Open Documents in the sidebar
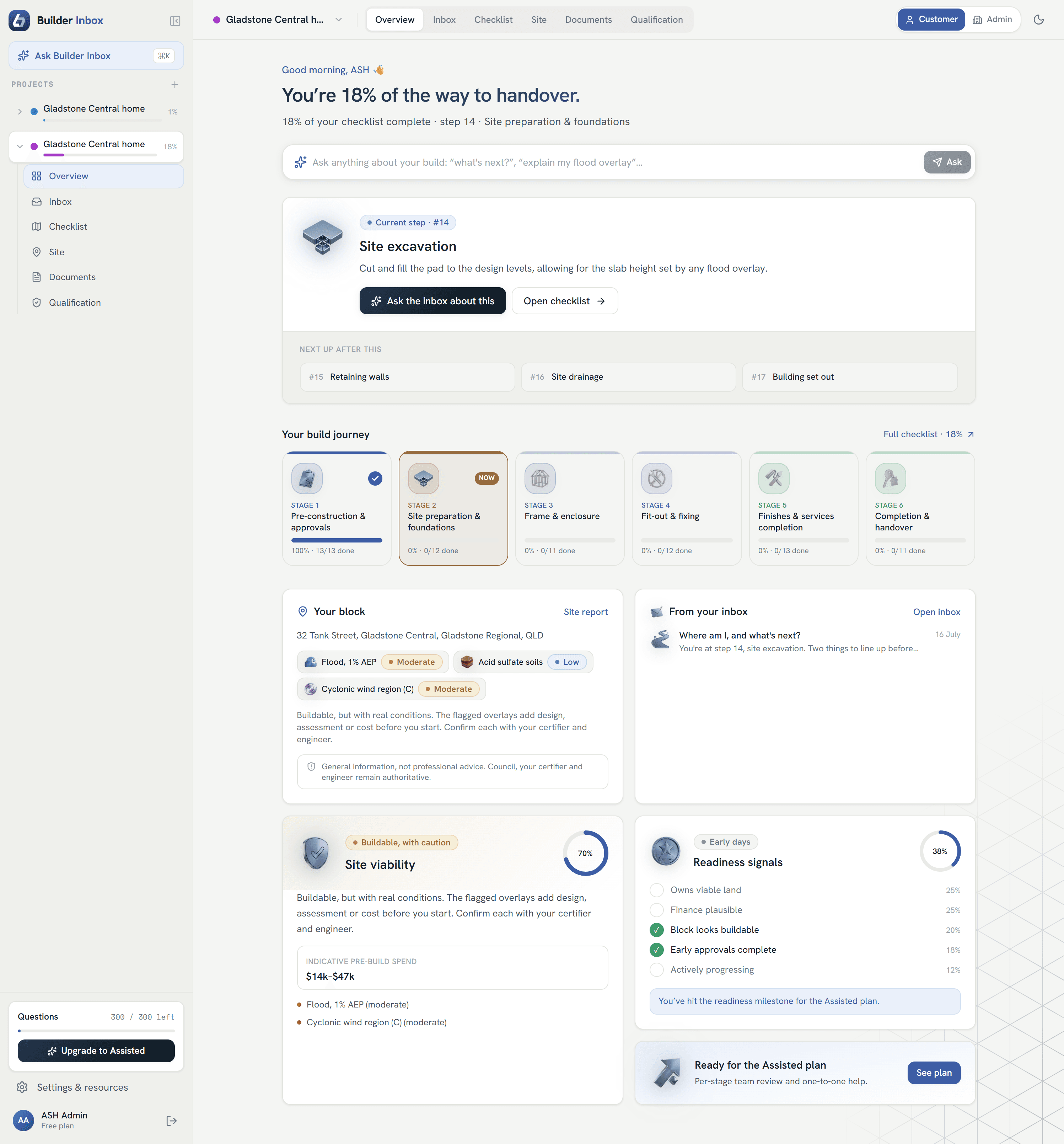 103,277
